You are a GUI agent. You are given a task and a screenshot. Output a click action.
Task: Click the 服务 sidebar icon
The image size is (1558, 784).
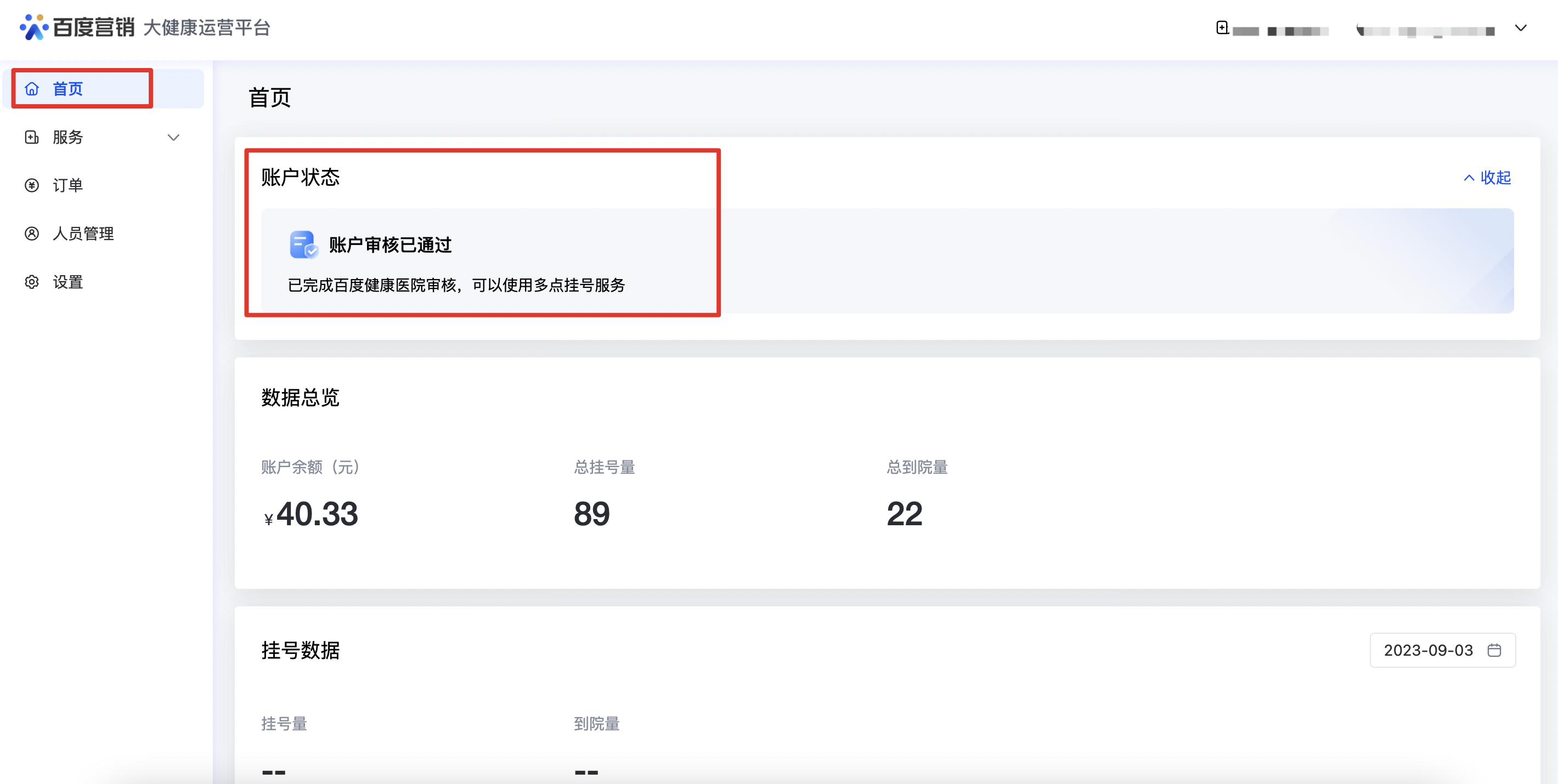click(x=32, y=137)
